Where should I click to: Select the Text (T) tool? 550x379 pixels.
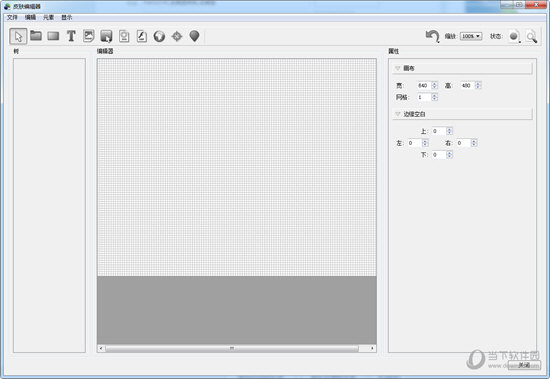pyautogui.click(x=71, y=36)
